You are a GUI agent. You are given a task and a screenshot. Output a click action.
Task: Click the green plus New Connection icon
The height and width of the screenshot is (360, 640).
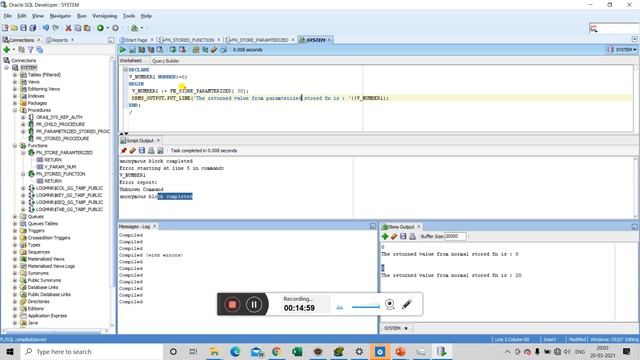pyautogui.click(x=7, y=49)
